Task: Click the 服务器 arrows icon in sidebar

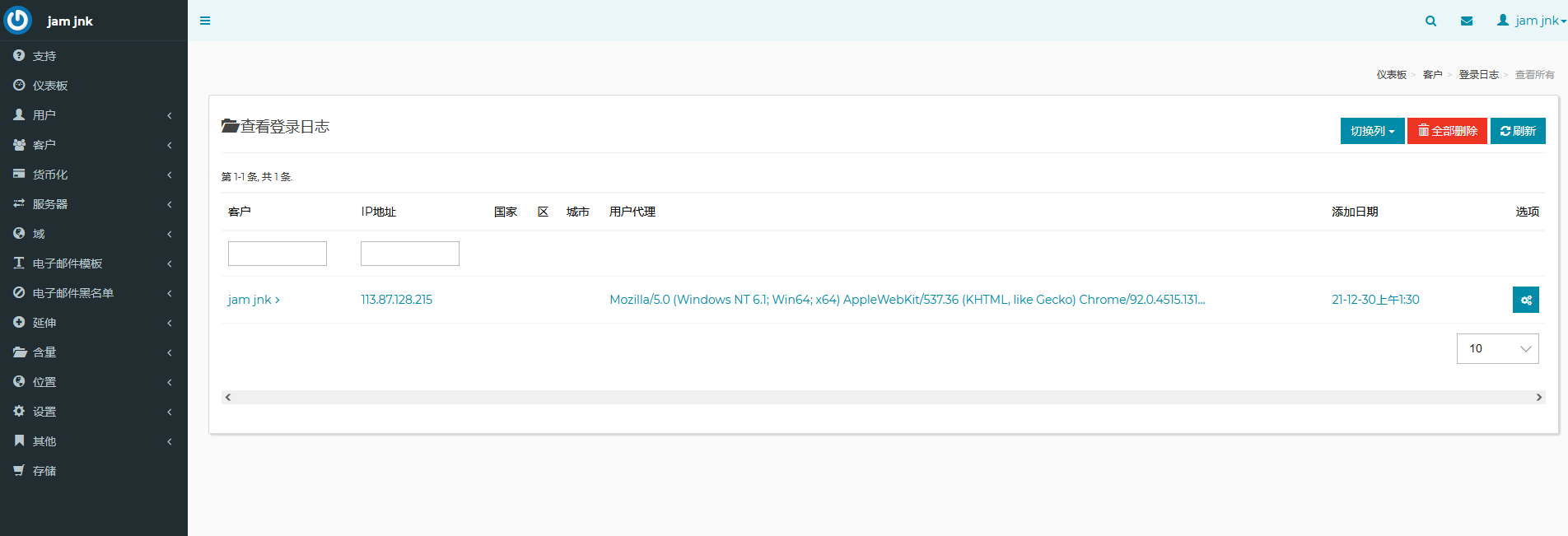Action: click(x=19, y=203)
